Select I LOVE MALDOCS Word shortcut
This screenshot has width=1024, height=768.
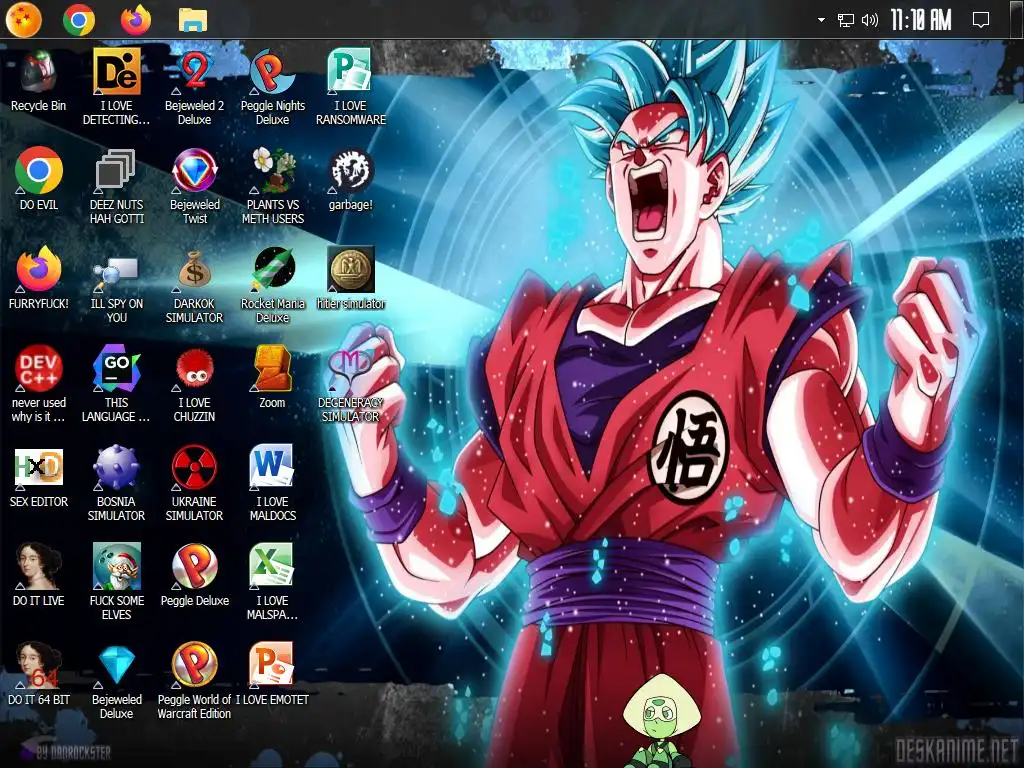click(272, 483)
